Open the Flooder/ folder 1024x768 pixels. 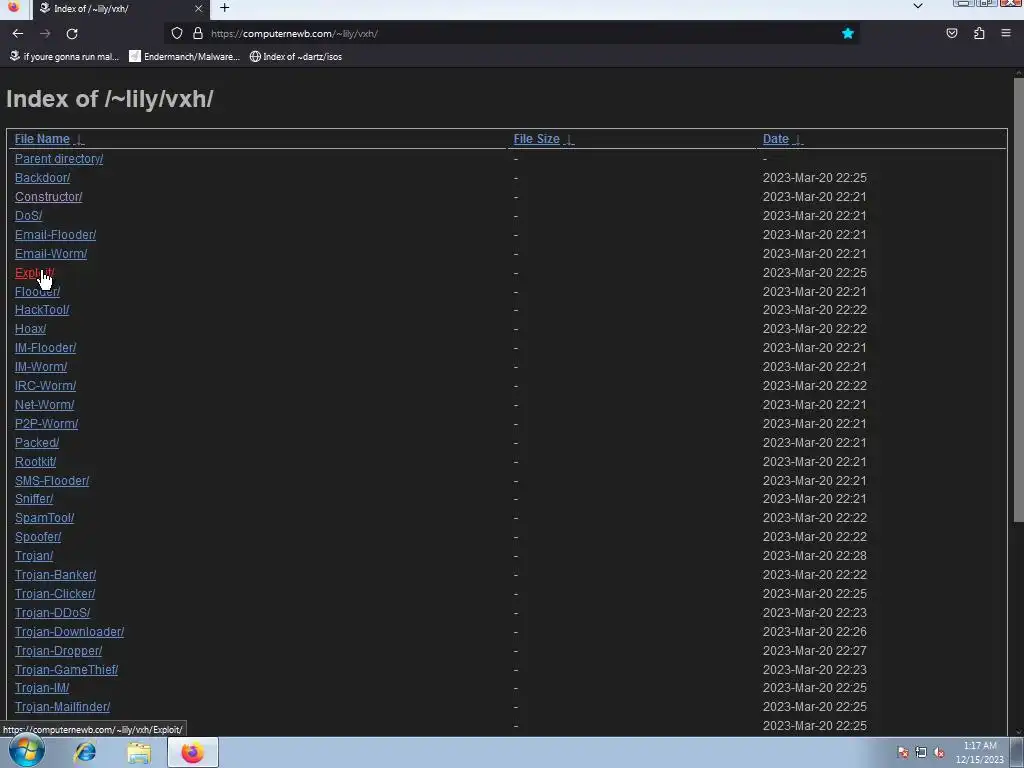pos(37,292)
